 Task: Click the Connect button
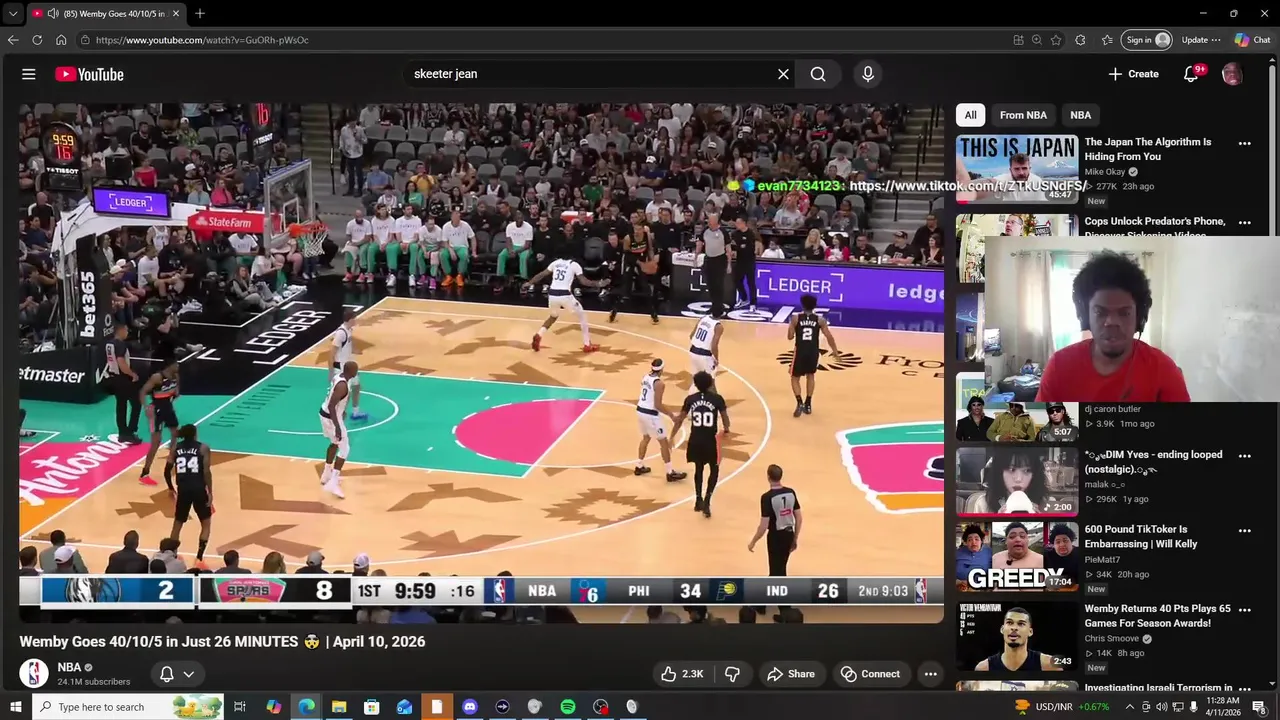click(870, 674)
